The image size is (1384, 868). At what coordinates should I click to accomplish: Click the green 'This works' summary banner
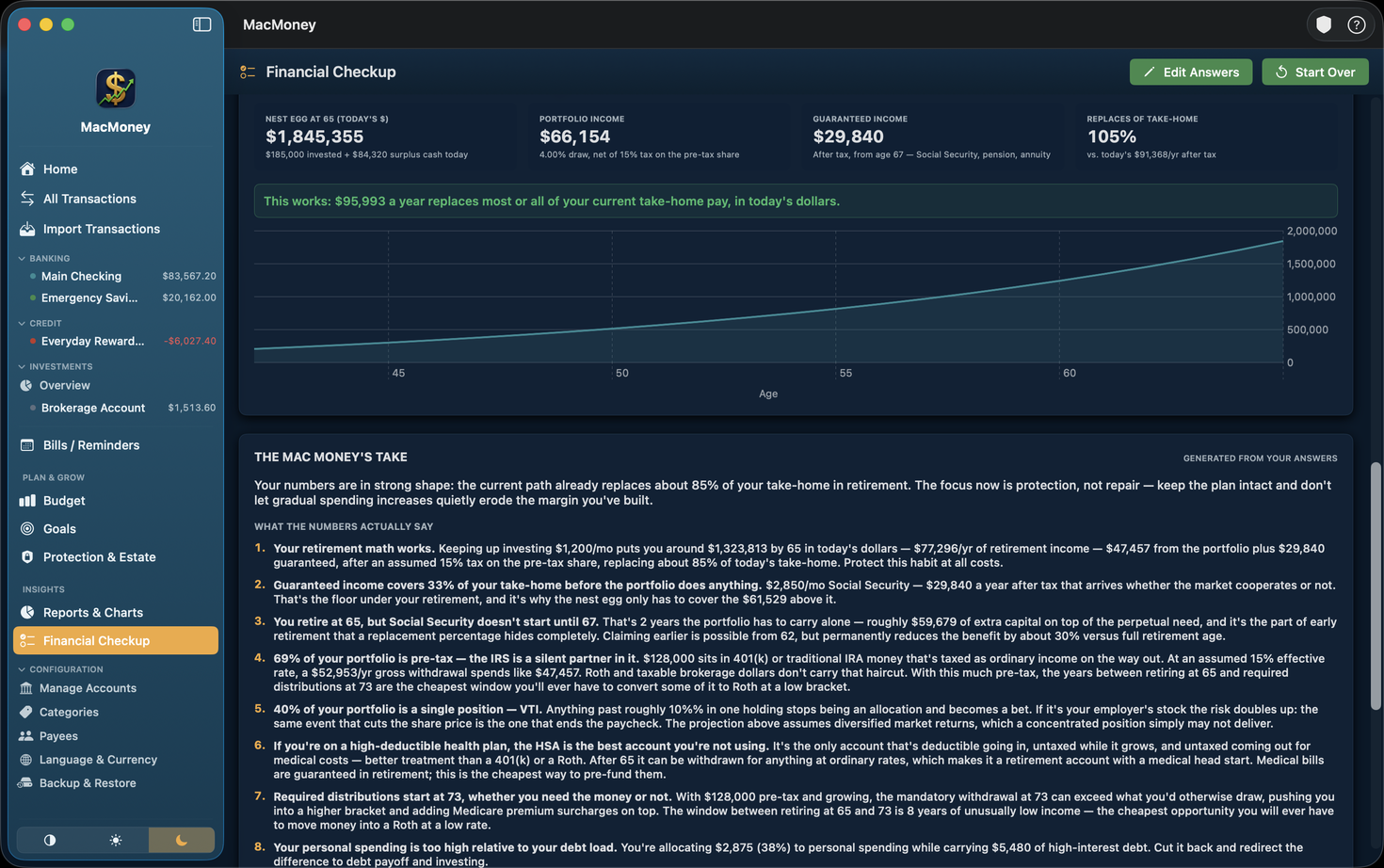point(796,201)
